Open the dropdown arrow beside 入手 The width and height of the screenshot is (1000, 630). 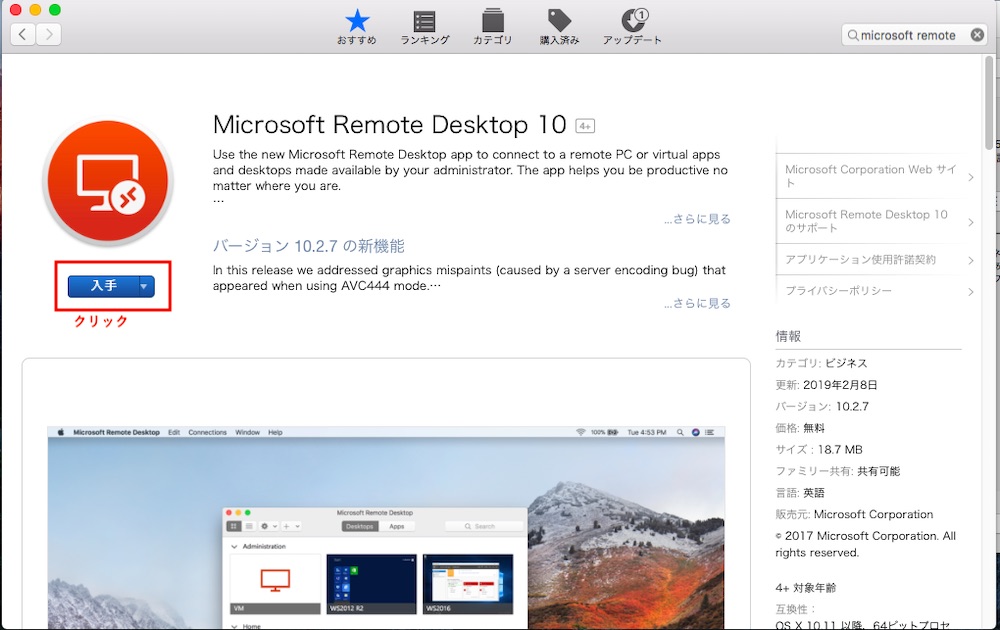click(145, 286)
